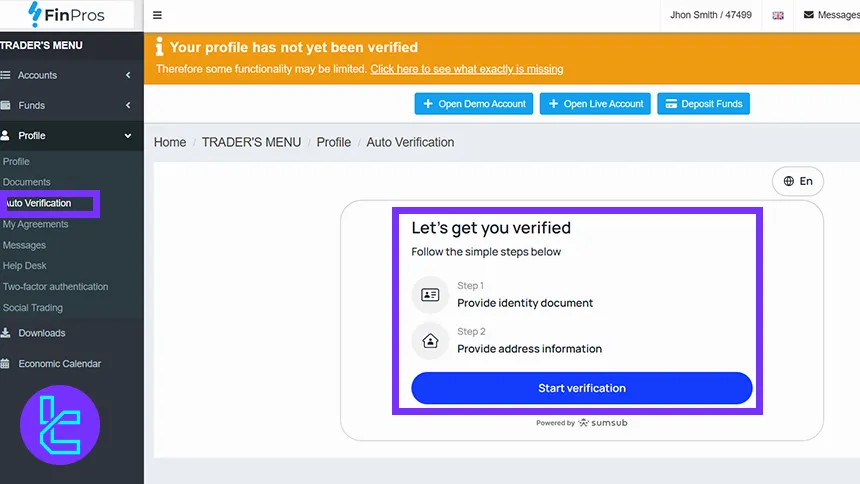Click the globe icon in the language button
The height and width of the screenshot is (484, 860).
pyautogui.click(x=789, y=181)
